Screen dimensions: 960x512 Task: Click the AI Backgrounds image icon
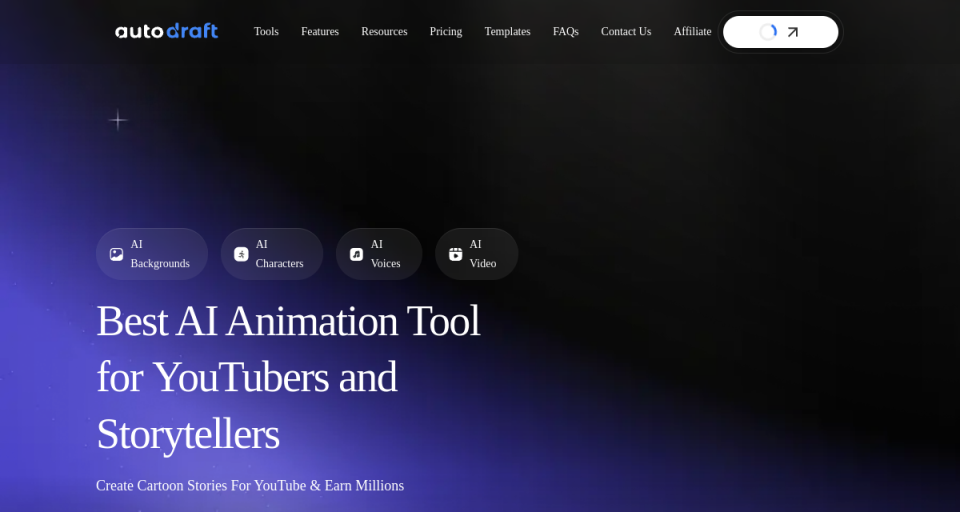click(x=117, y=254)
